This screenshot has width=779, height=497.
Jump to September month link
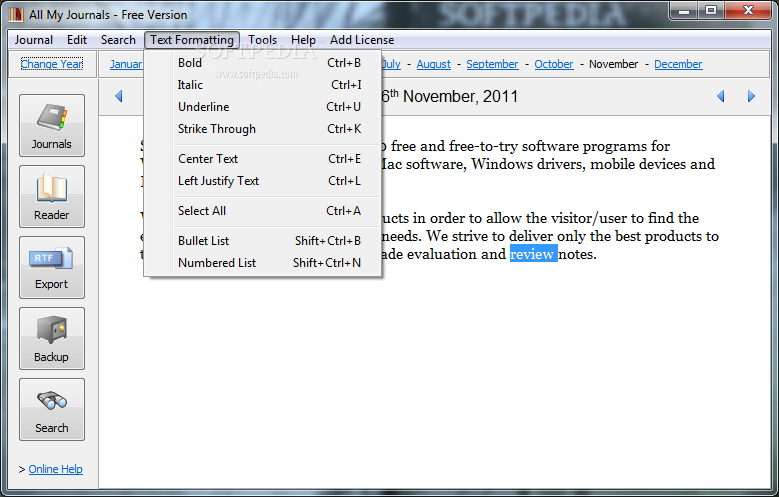tap(492, 64)
